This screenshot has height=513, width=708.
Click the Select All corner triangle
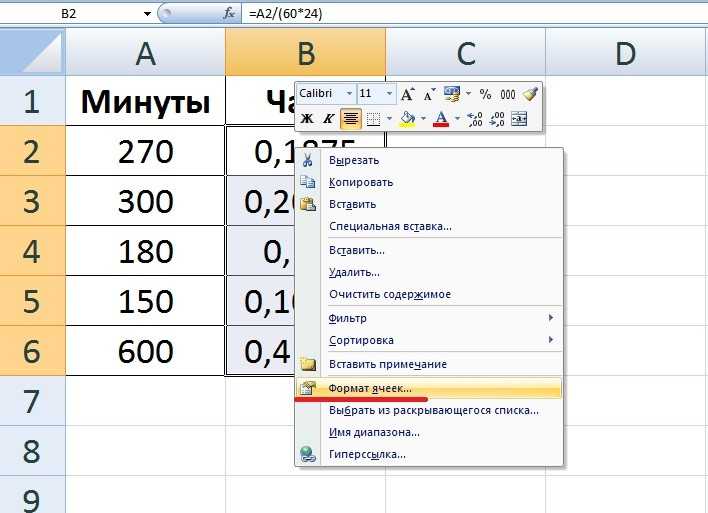[x=33, y=52]
